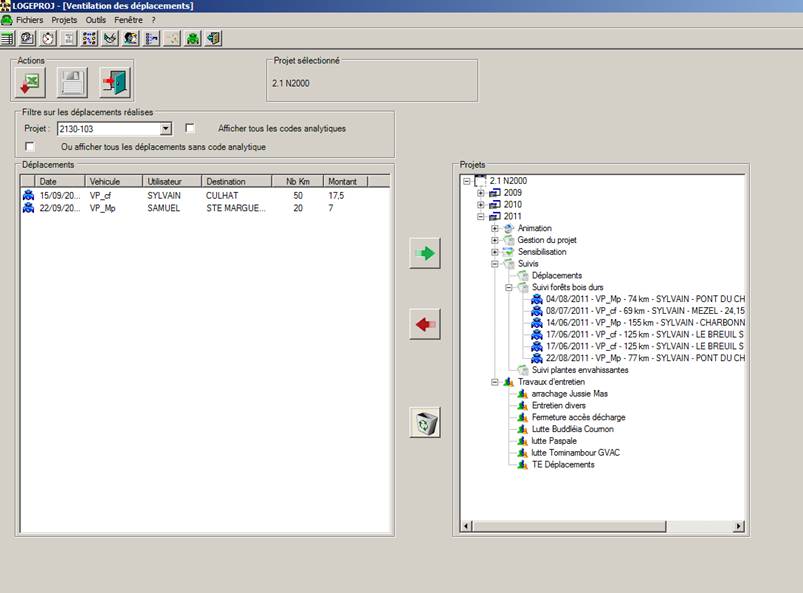Viewport: 803px width, 593px height.
Task: Click the Excel export action icon
Action: coord(32,83)
